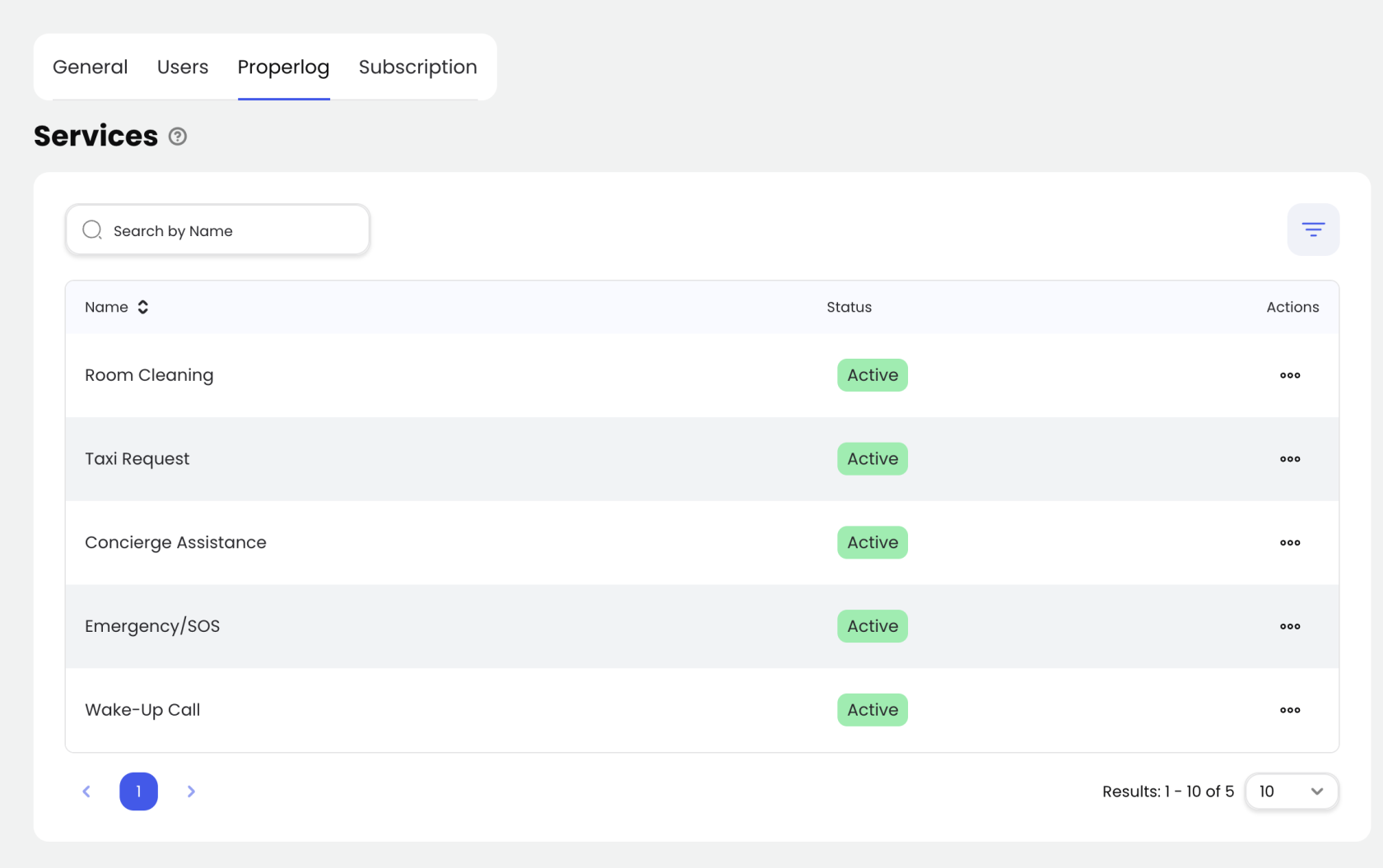Select page 1 in pagination
The height and width of the screenshot is (868, 1383).
(x=138, y=791)
